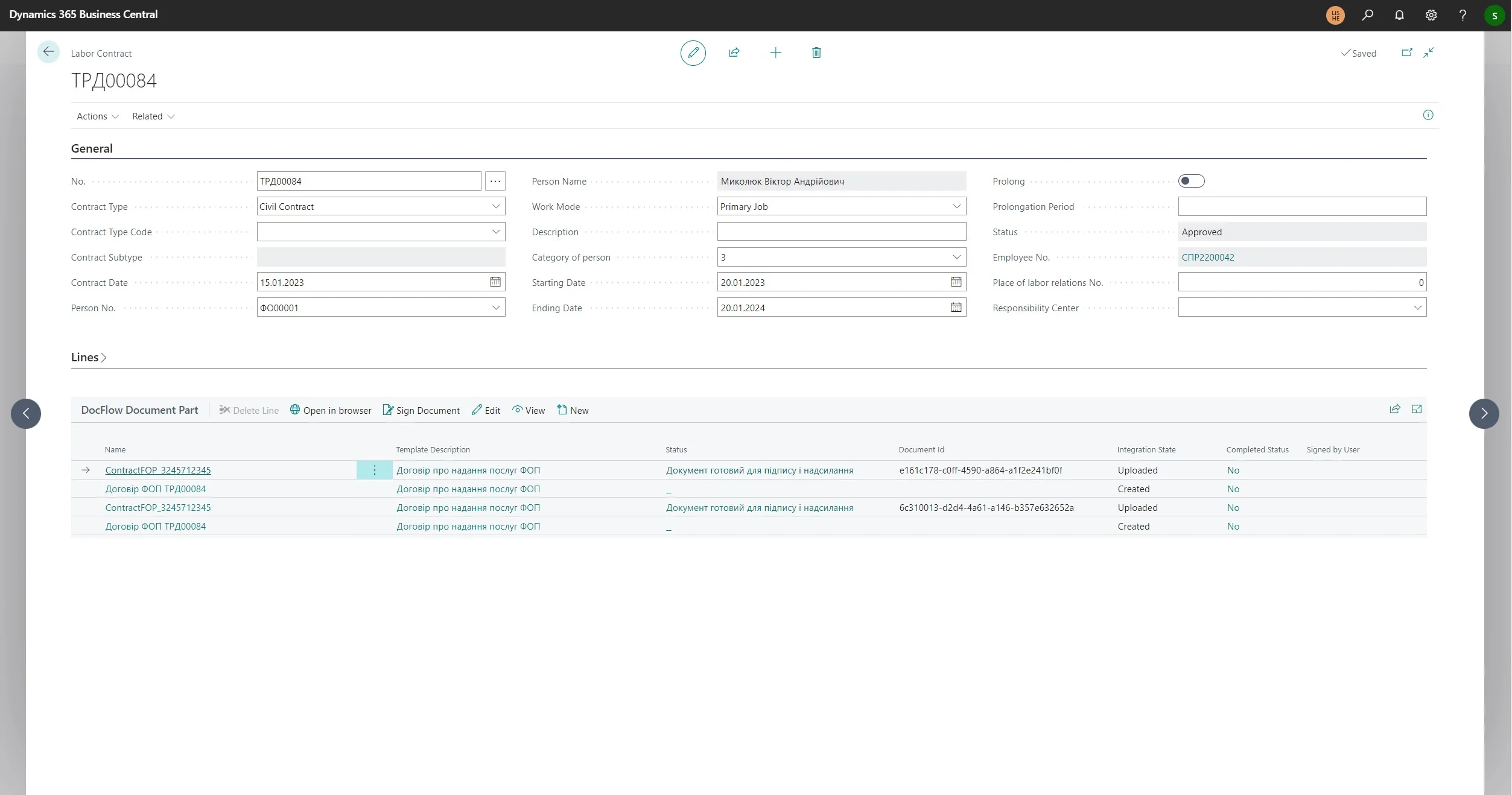Open the Contract Date calendar picker
The height and width of the screenshot is (795, 1512).
tap(495, 282)
